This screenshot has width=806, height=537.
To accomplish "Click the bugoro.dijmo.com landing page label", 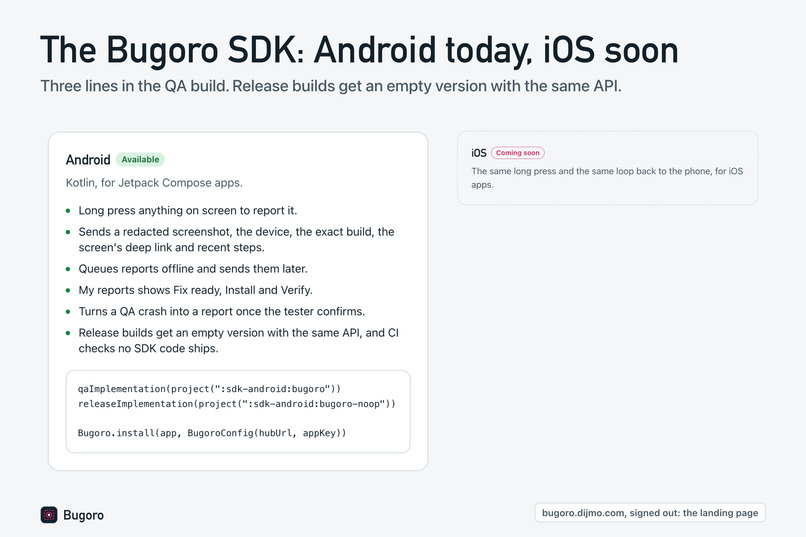I will point(650,513).
